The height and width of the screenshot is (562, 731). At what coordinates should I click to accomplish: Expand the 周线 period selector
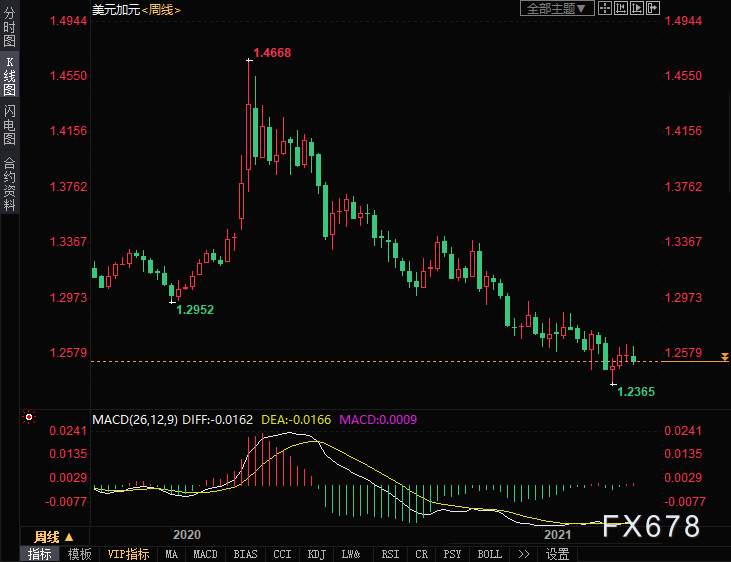[x=55, y=537]
